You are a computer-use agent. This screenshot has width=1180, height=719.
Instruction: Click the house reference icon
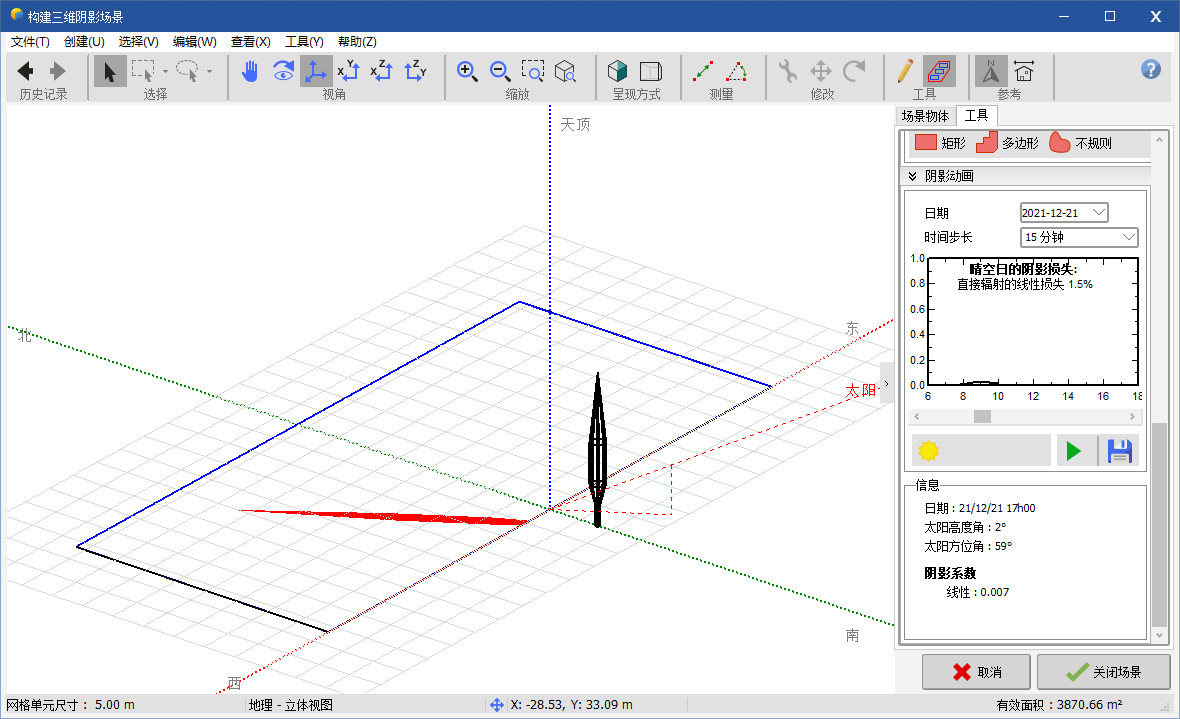click(x=1024, y=72)
